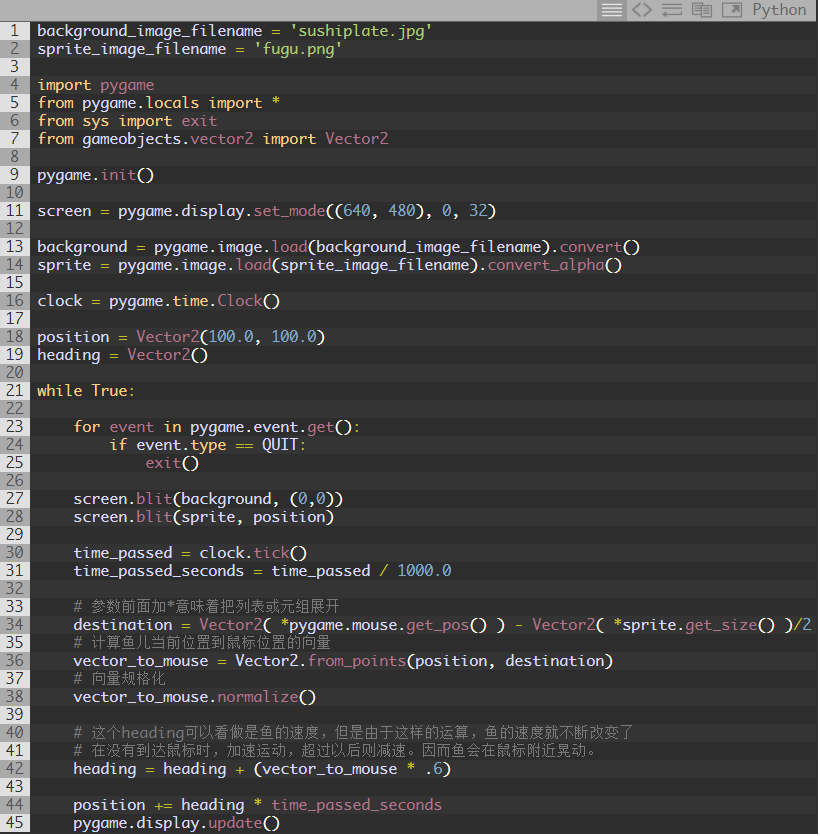
Task: Toggle word wrap for the code block
Action: [x=674, y=10]
